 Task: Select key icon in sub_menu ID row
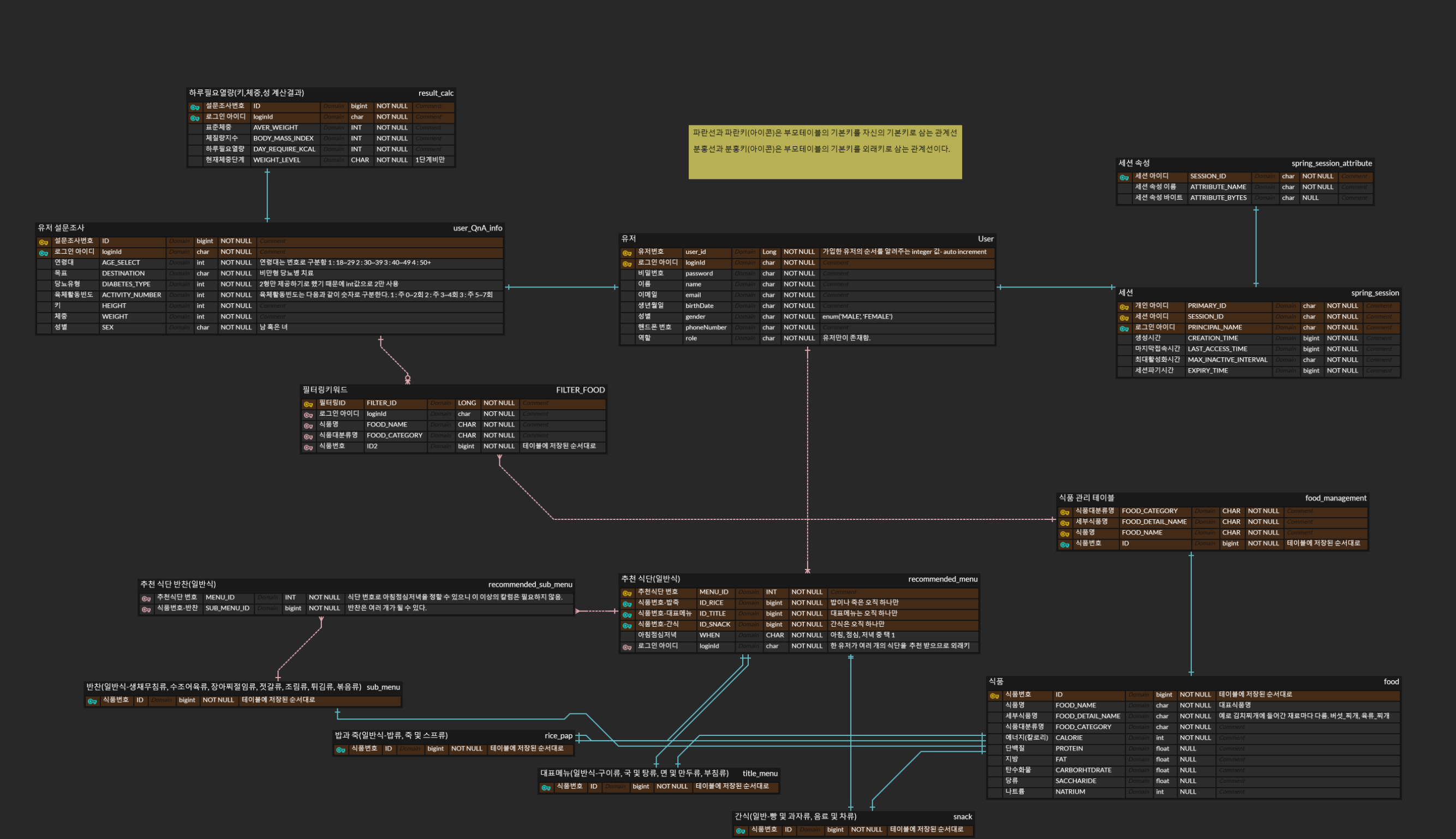[92, 702]
